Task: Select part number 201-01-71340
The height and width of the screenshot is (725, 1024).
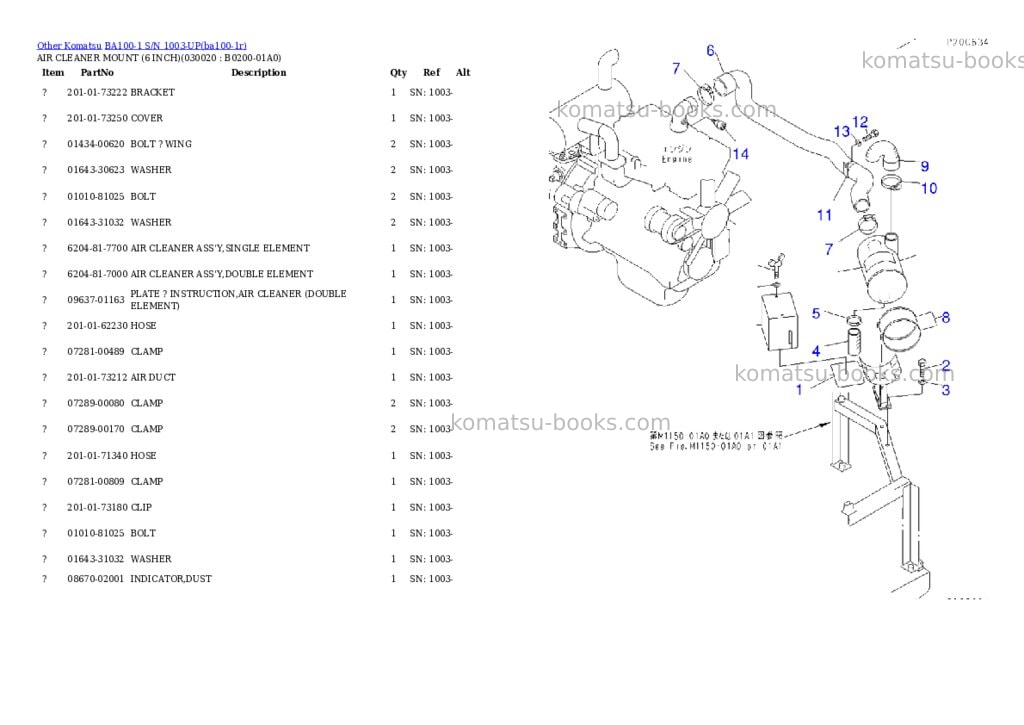Action: (97, 456)
